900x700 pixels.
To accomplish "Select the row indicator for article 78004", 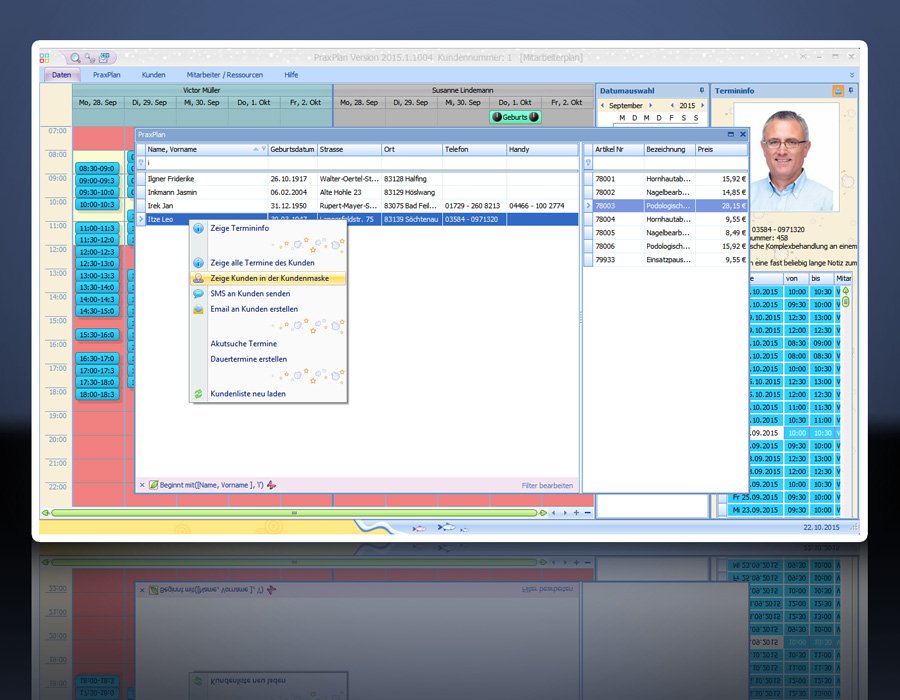I will [588, 219].
